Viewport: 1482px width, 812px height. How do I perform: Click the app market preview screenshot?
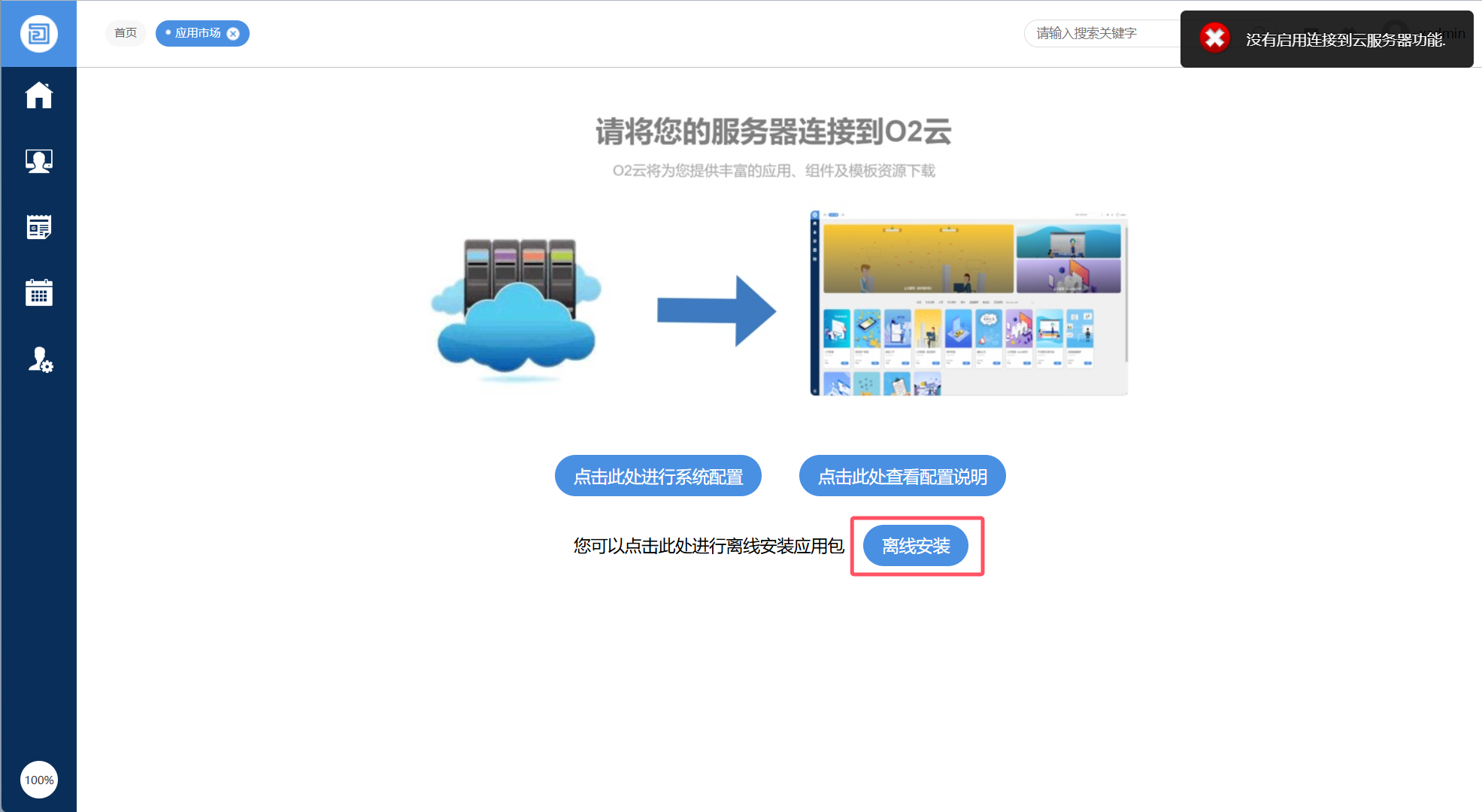(x=968, y=303)
